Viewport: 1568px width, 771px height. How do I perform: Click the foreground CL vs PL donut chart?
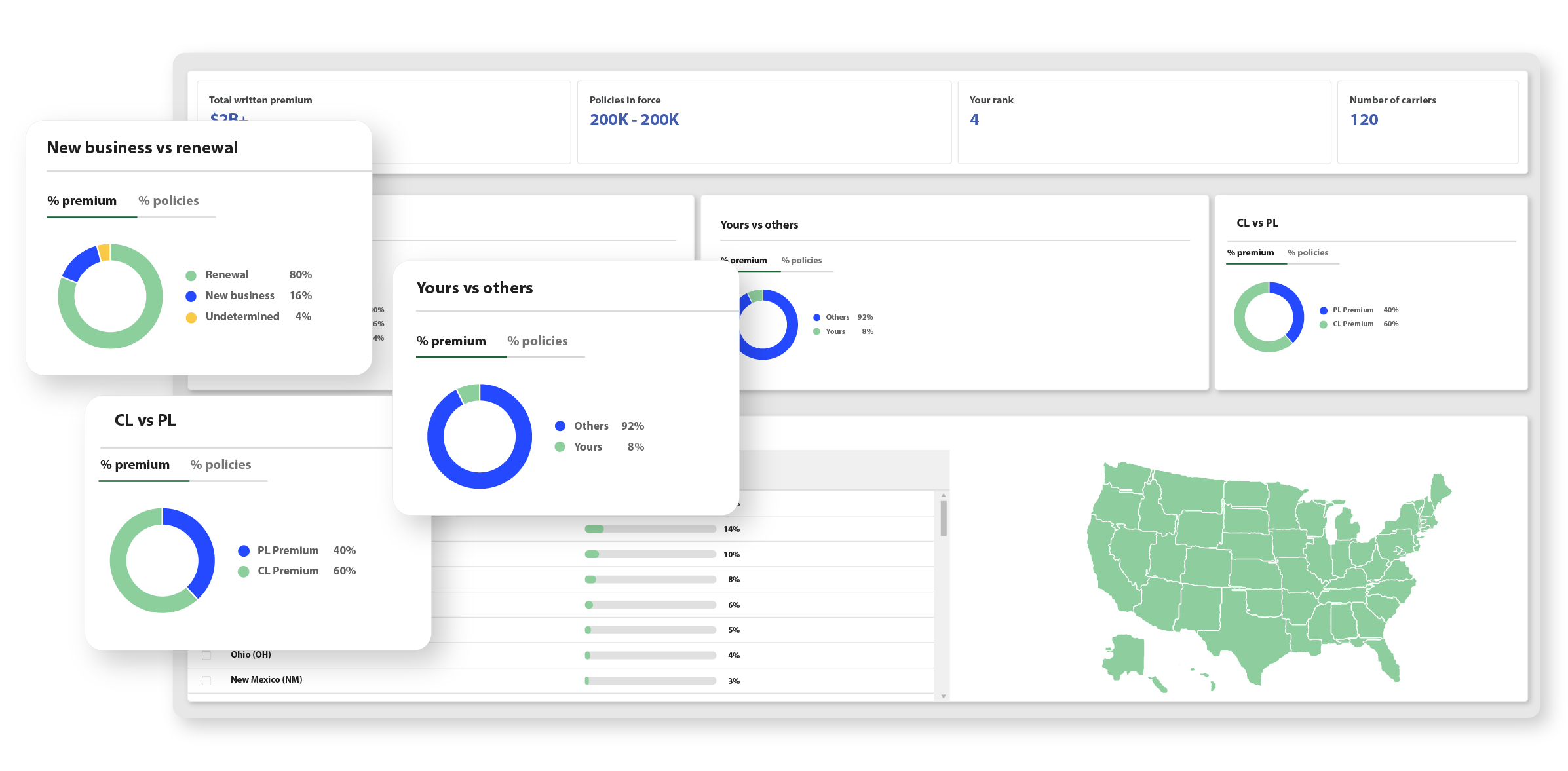pyautogui.click(x=162, y=560)
